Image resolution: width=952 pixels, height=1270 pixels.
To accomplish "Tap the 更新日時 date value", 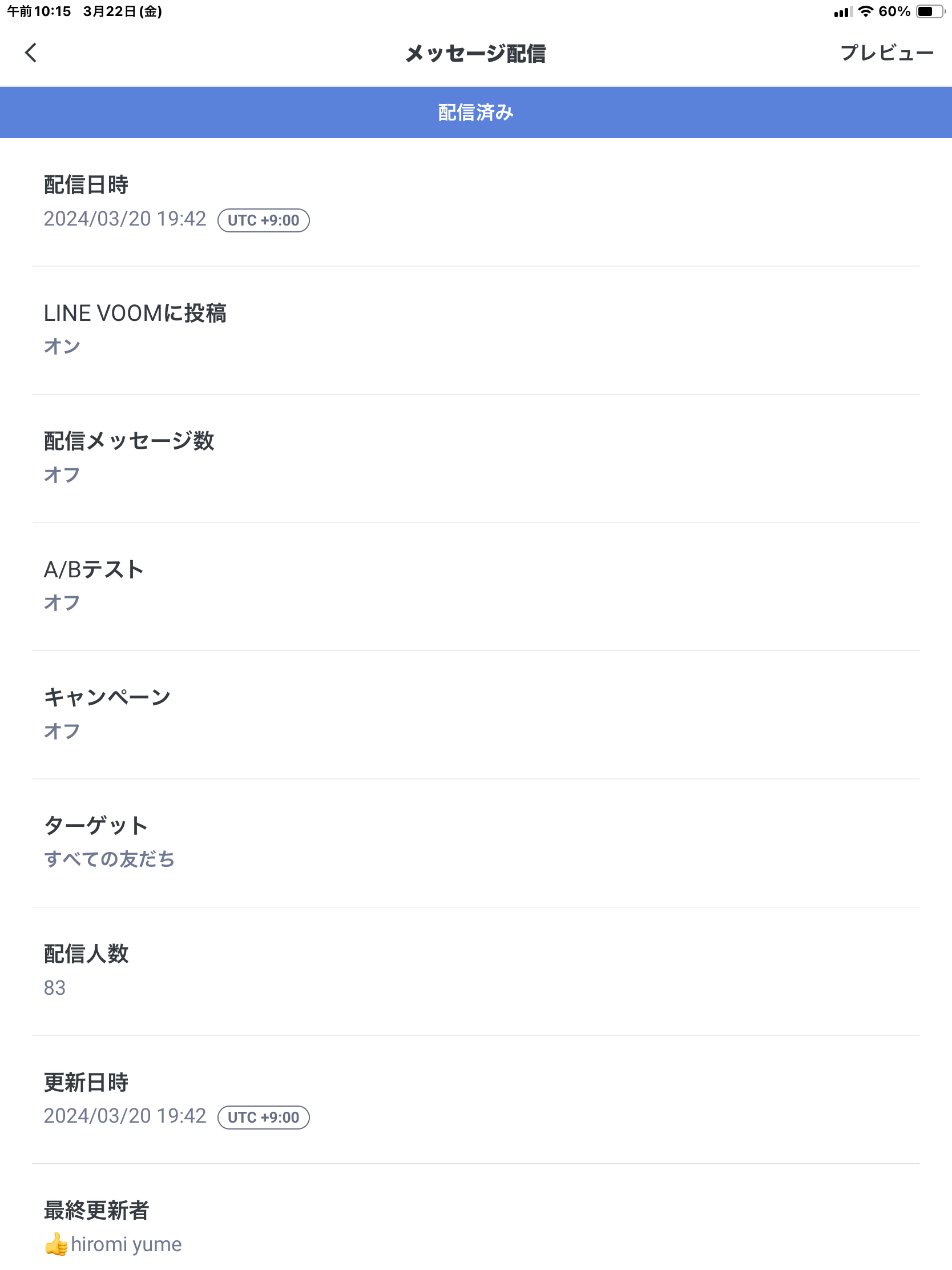I will (x=125, y=1116).
